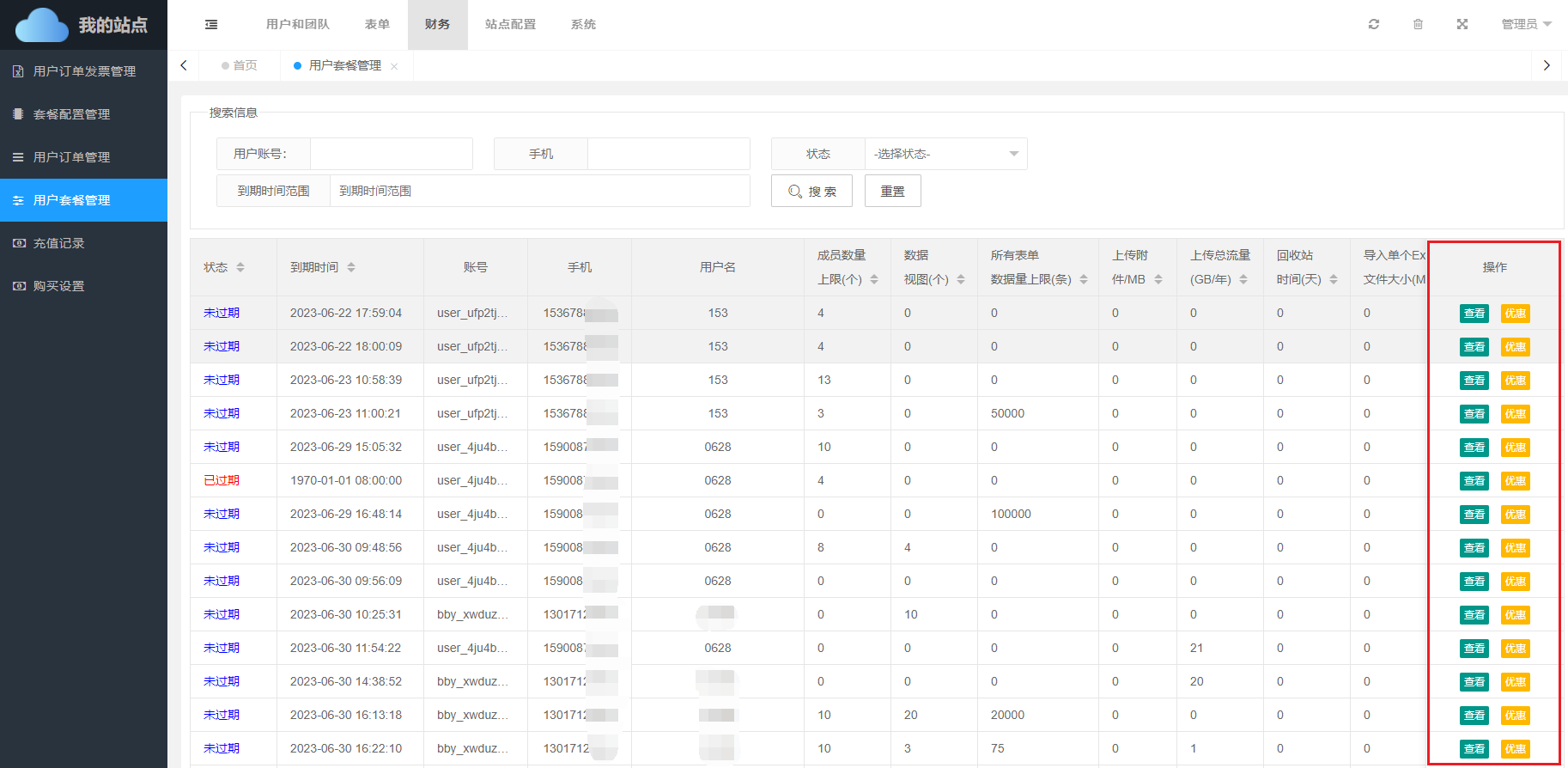Open 充值记录 in the sidebar
Image resolution: width=1568 pixels, height=768 pixels.
58,243
